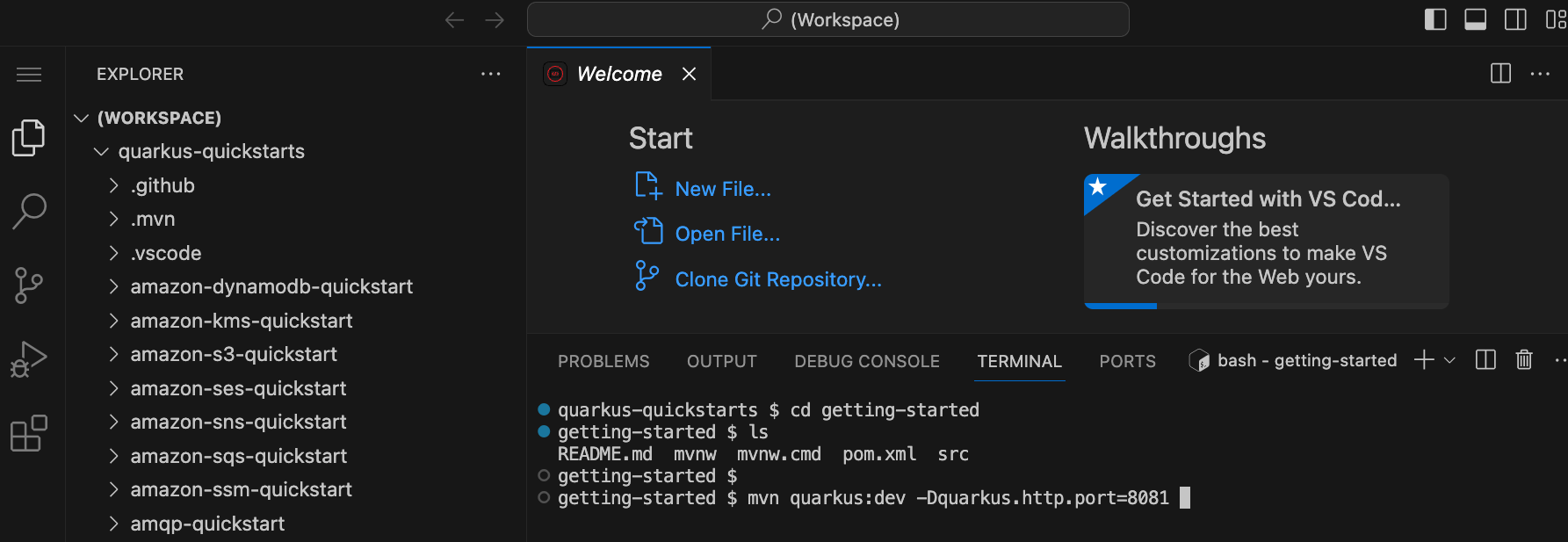
Task: Click the bash terminal shell icon
Action: tap(1199, 360)
